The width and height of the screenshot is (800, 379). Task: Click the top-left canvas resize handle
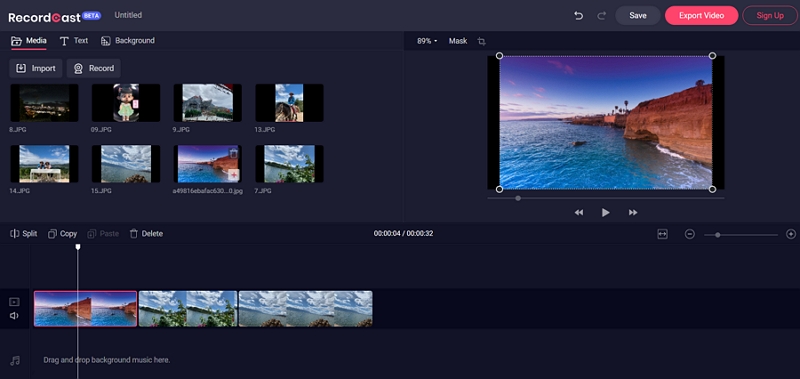pos(499,56)
